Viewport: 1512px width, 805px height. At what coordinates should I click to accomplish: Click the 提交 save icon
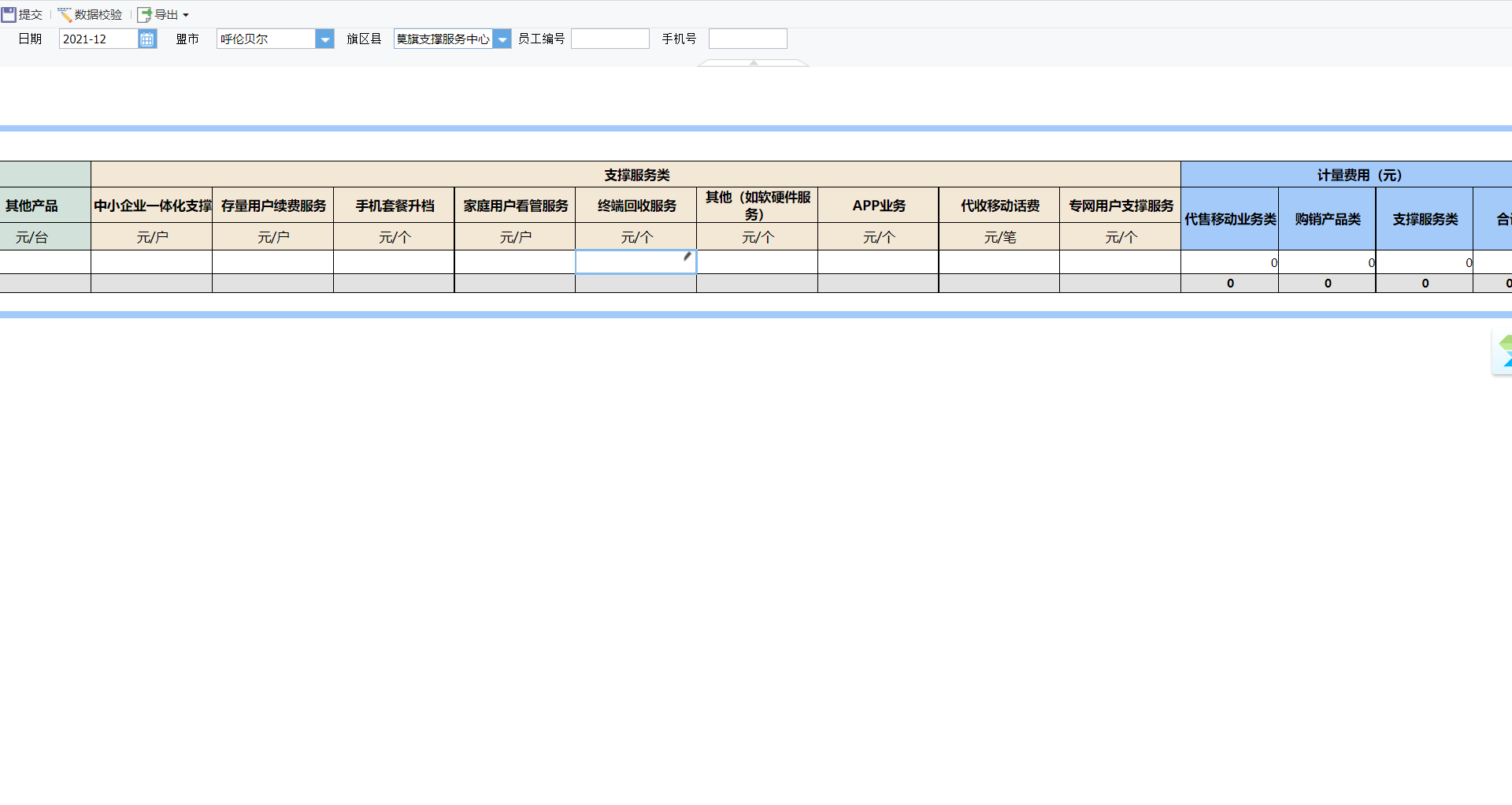9,15
